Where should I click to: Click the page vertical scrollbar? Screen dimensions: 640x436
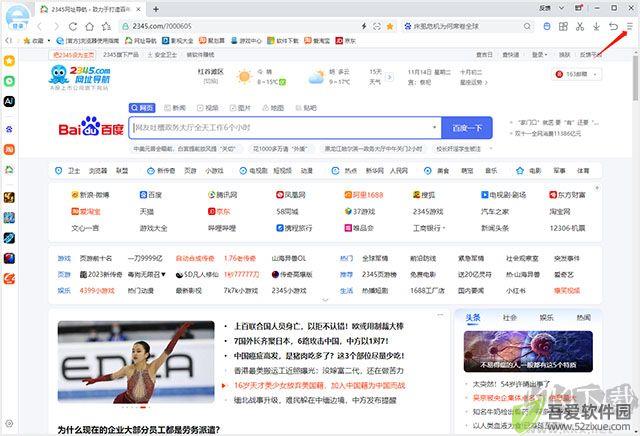click(x=635, y=78)
